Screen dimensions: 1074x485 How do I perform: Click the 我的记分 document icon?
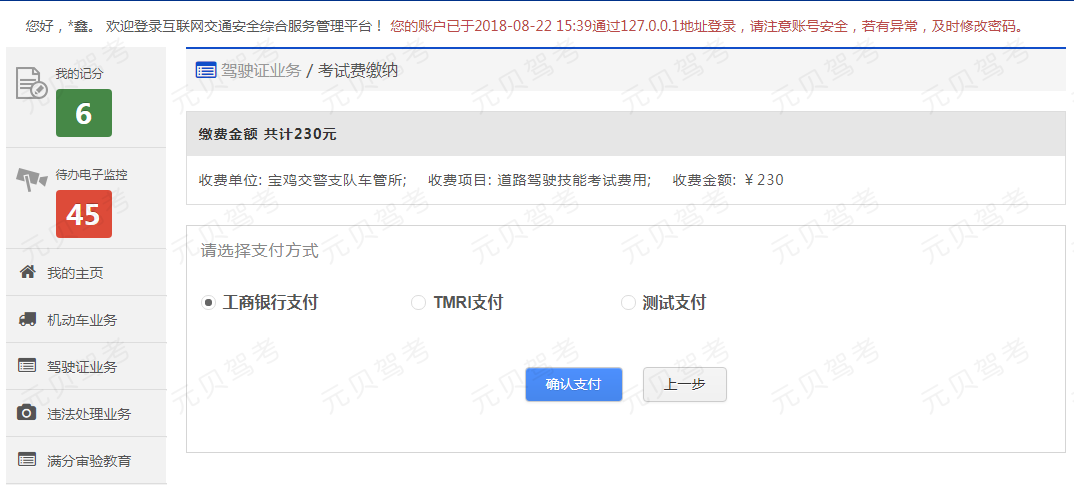(32, 84)
